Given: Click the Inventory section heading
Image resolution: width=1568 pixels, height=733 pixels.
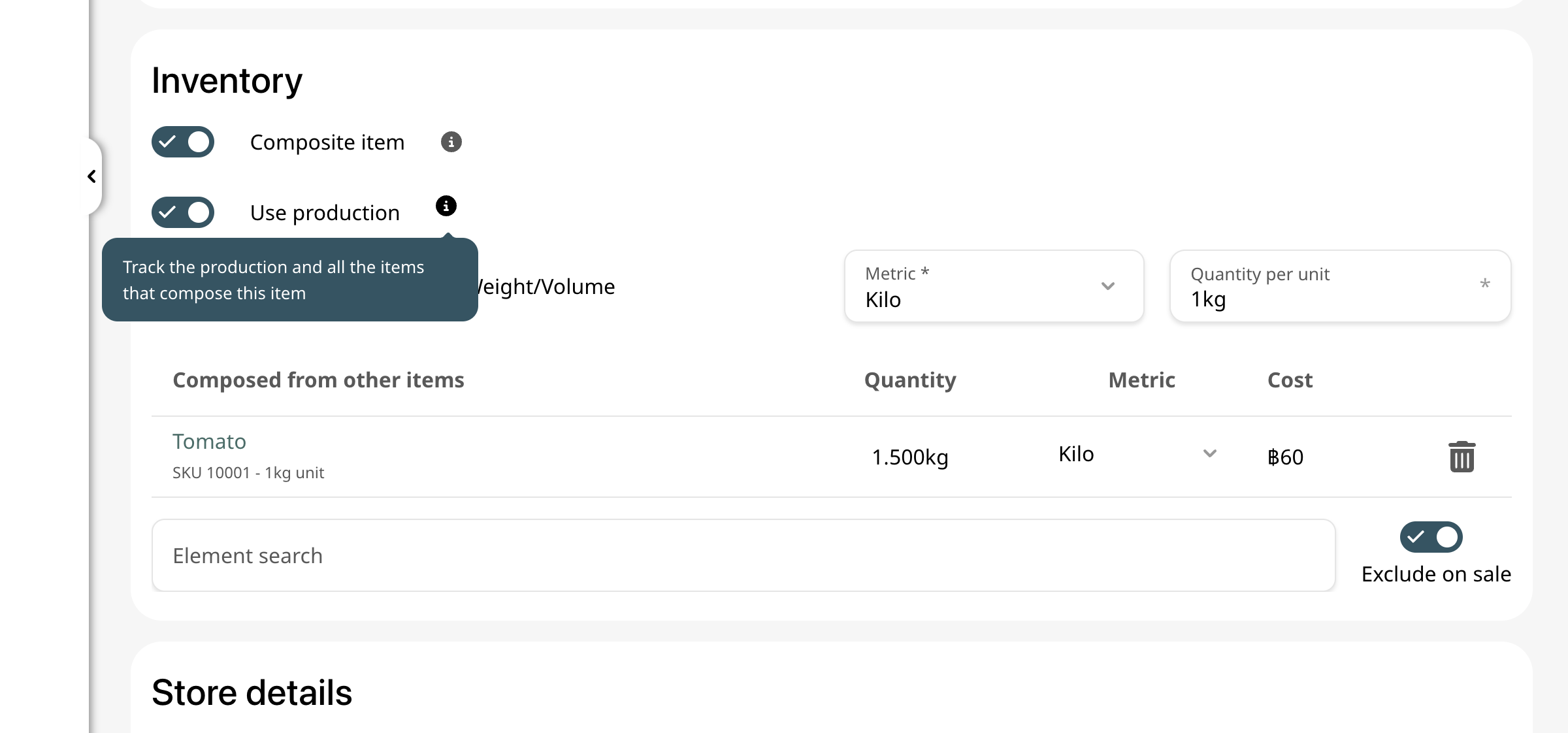Looking at the screenshot, I should point(227,81).
